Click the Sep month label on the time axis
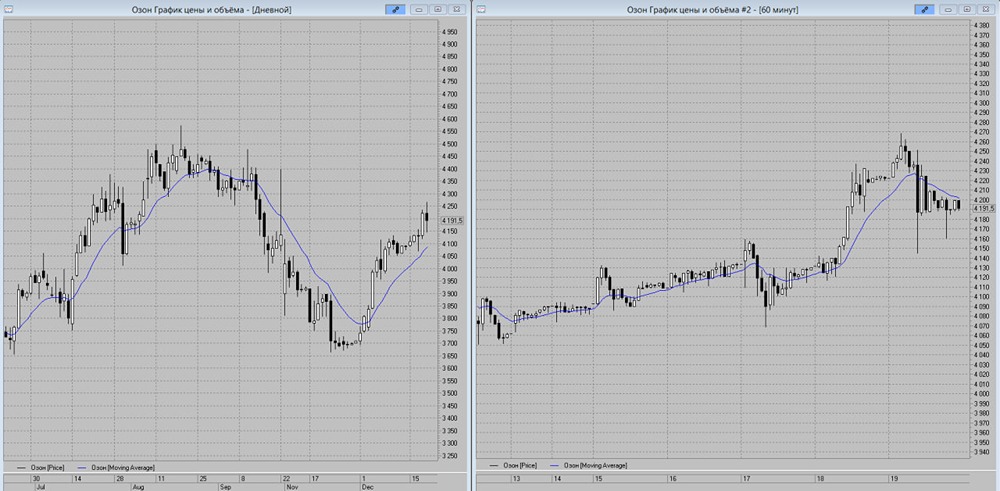Screen dimensions: 1000x491 [x=227, y=487]
